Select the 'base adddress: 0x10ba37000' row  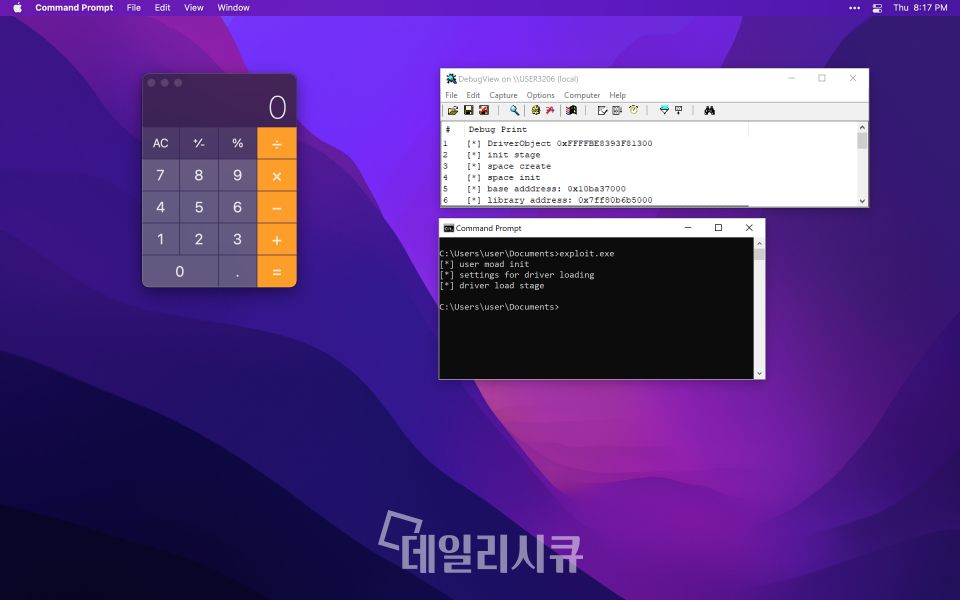click(546, 189)
